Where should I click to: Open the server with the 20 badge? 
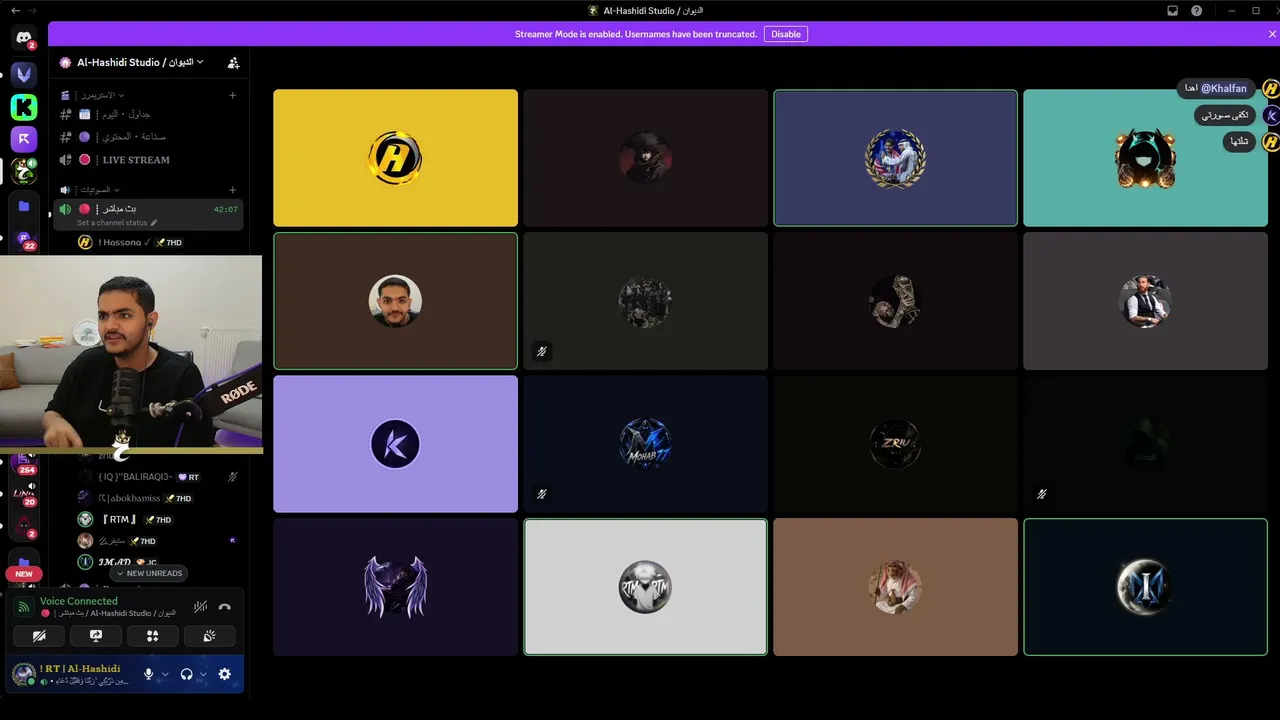[x=24, y=494]
